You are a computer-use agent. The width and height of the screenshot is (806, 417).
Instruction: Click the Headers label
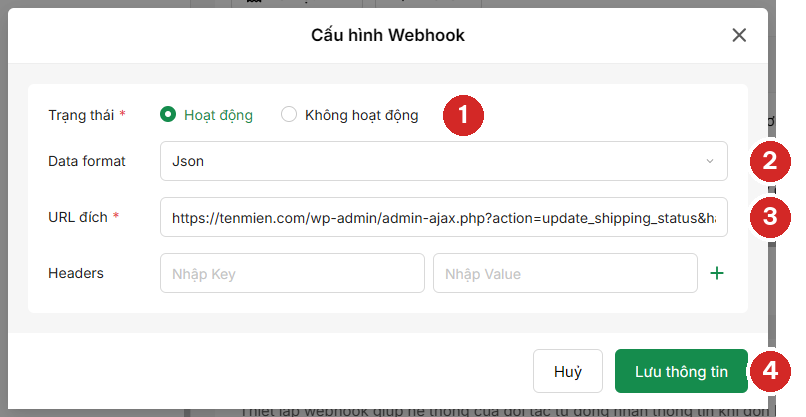[x=76, y=273]
